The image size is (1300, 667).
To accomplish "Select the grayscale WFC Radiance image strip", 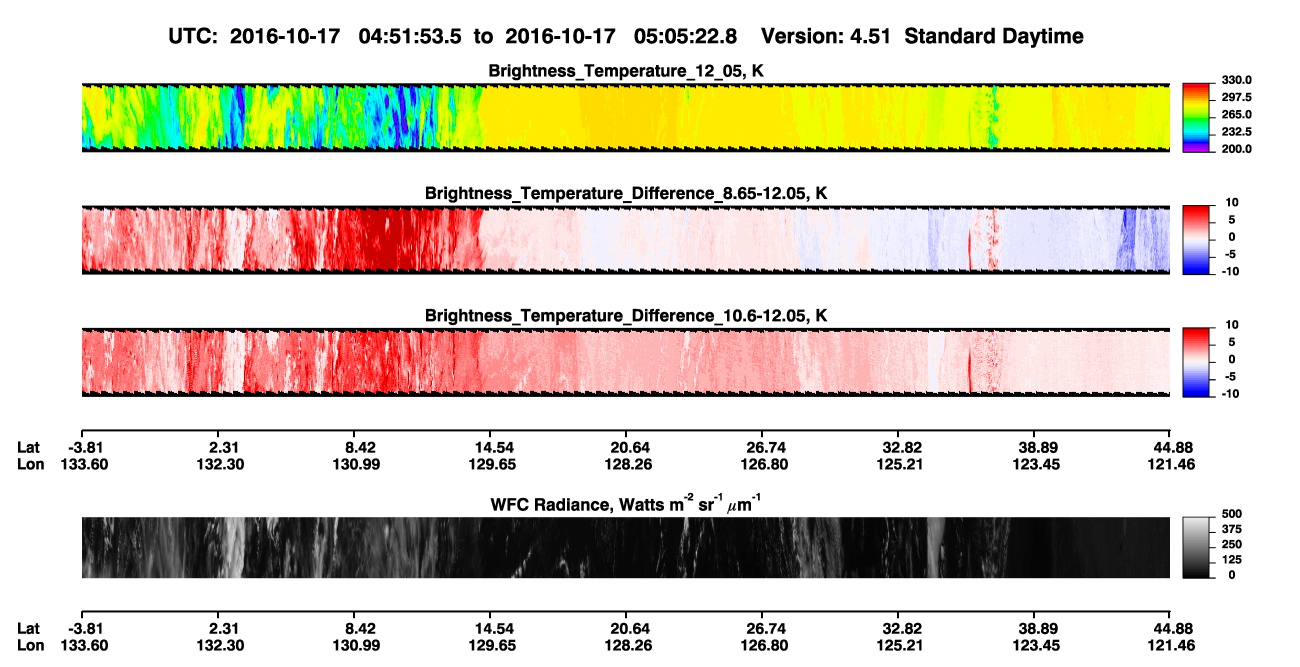I will [625, 547].
